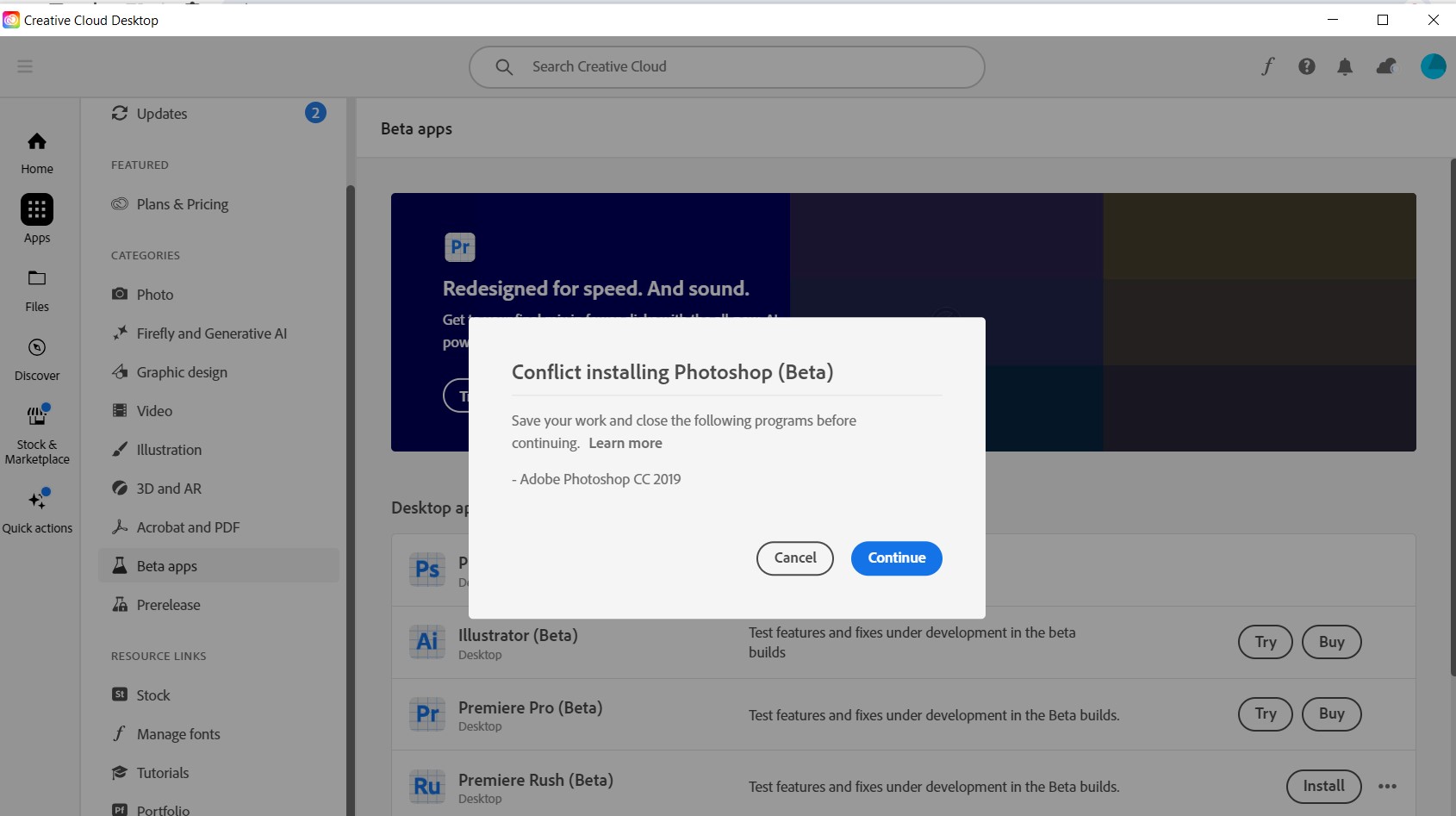
Task: Show notifications with the bell icon
Action: 1345,66
